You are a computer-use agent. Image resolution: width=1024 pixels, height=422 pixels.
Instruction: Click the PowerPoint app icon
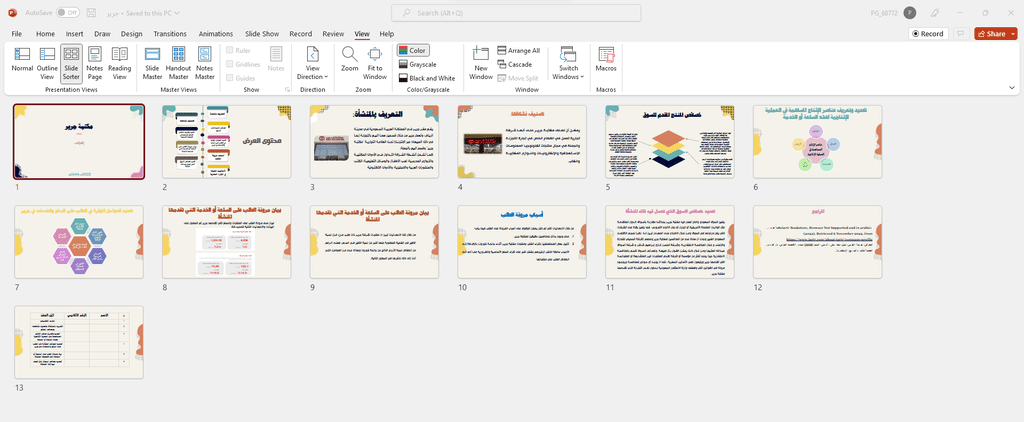[12, 13]
